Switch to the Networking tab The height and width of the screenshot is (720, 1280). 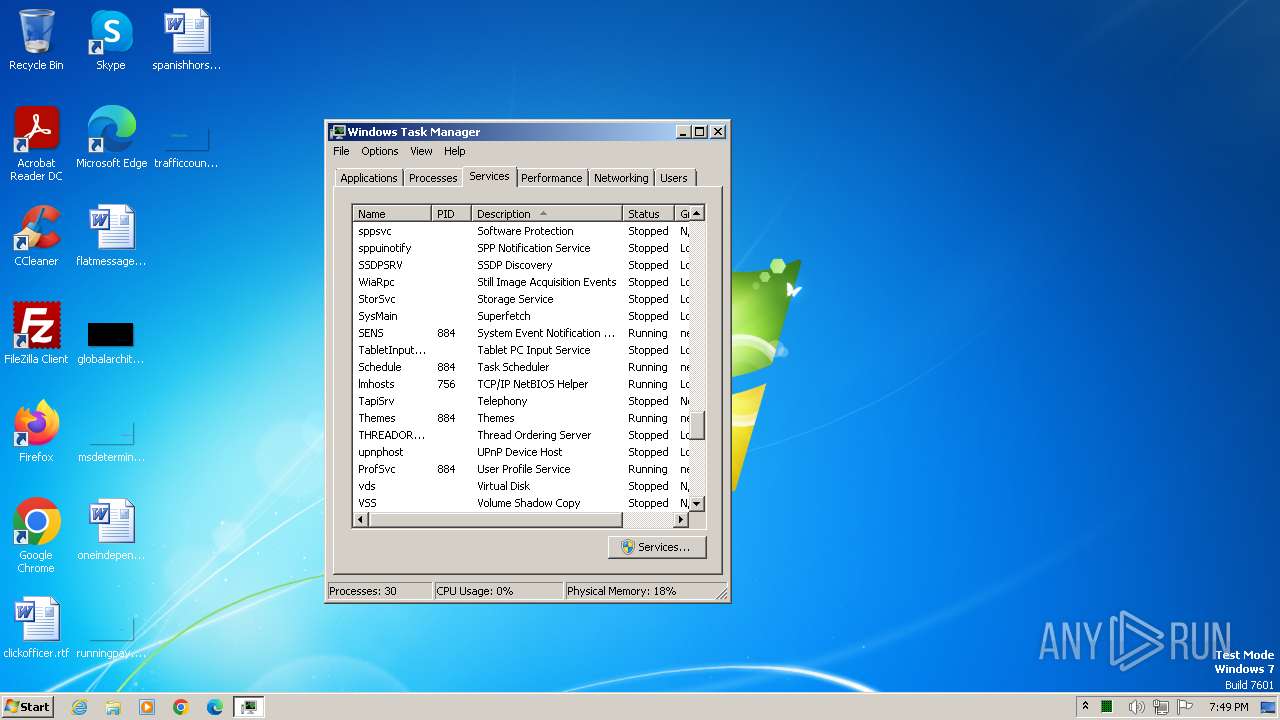(x=621, y=178)
